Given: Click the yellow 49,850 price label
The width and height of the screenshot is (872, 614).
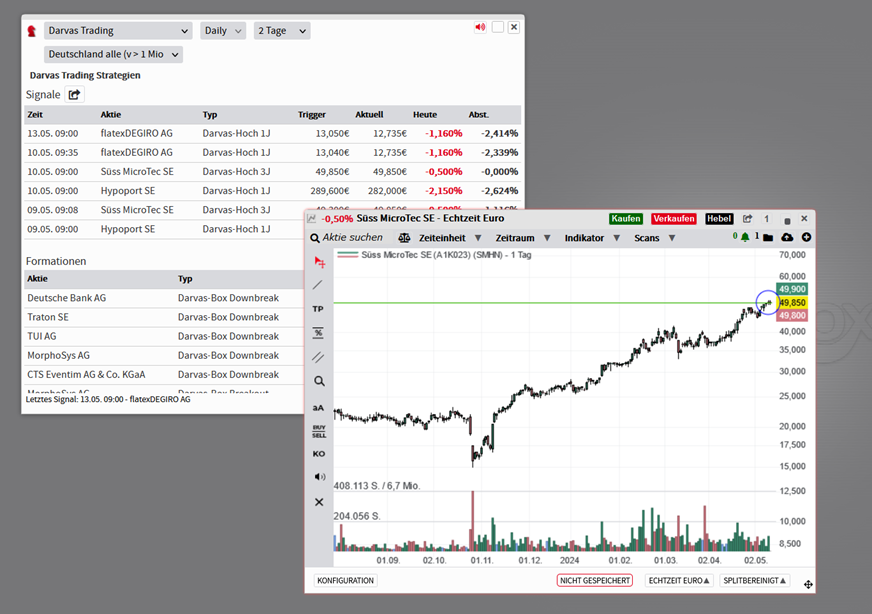Looking at the screenshot, I should pyautogui.click(x=792, y=303).
